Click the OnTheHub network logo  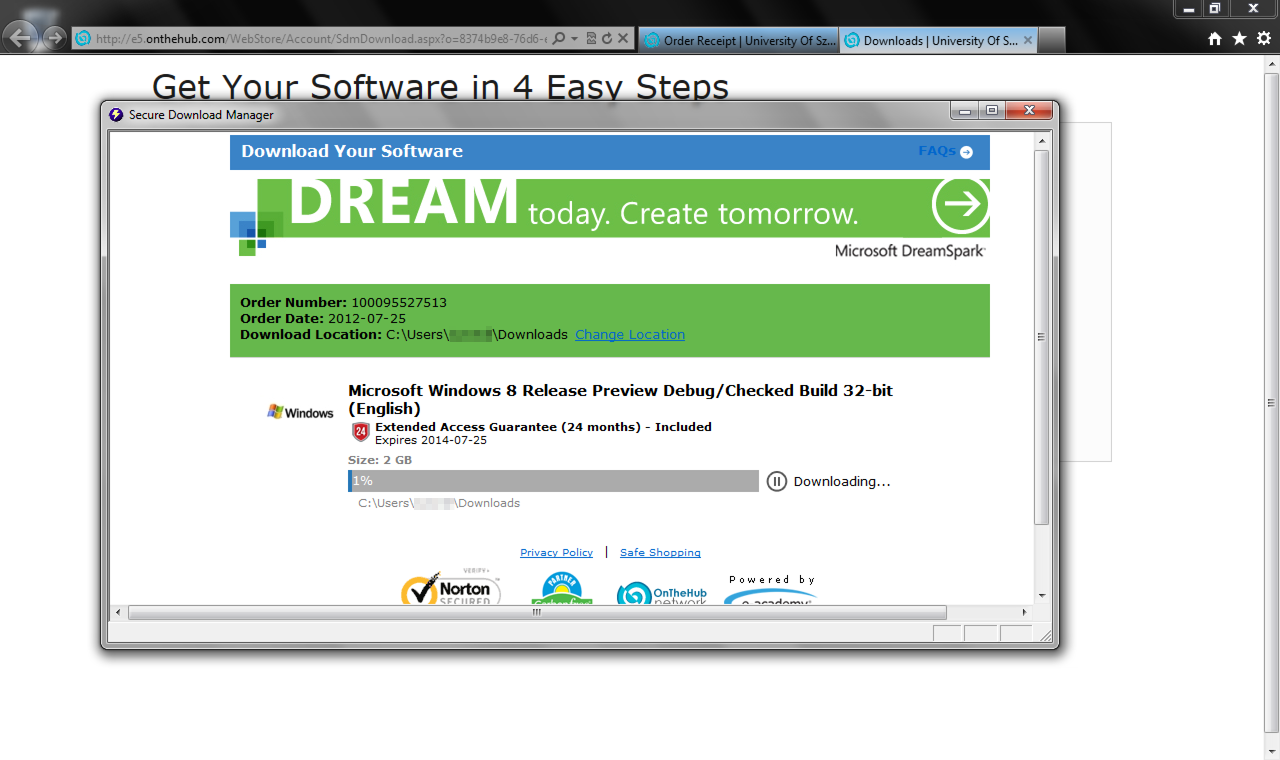point(662,593)
